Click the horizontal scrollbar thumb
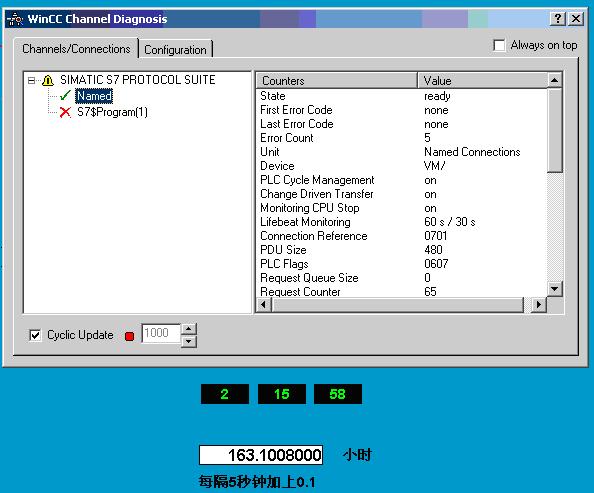The height and width of the screenshot is (493, 594). 398,304
